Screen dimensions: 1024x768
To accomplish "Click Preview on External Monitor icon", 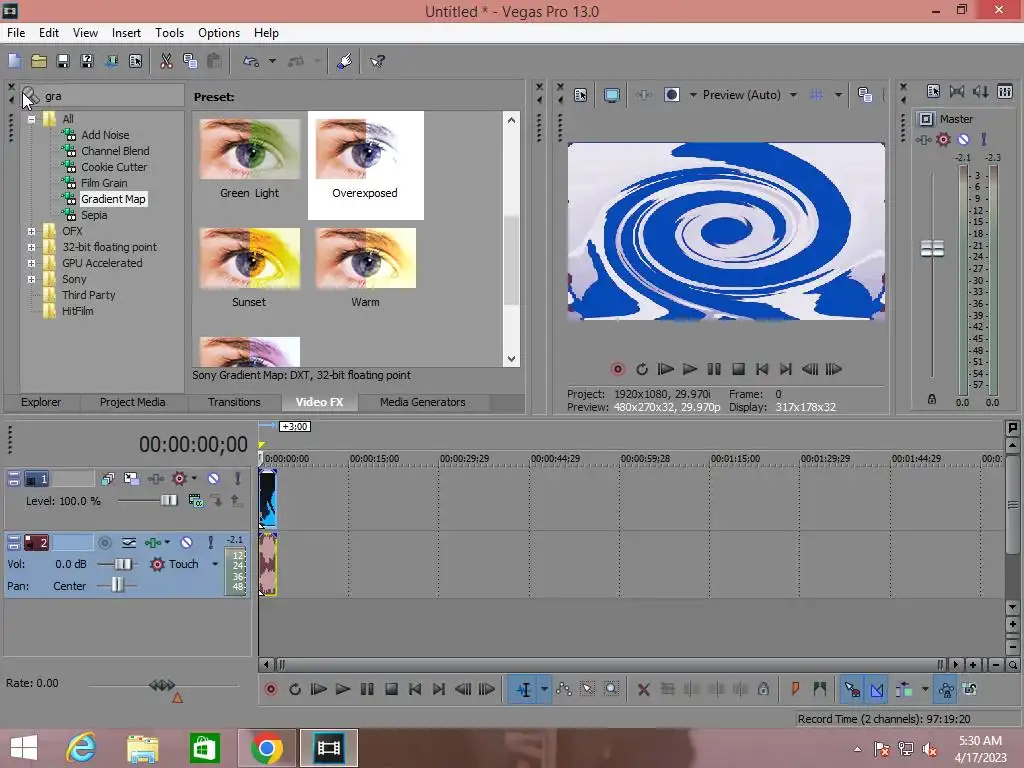I will coord(612,95).
